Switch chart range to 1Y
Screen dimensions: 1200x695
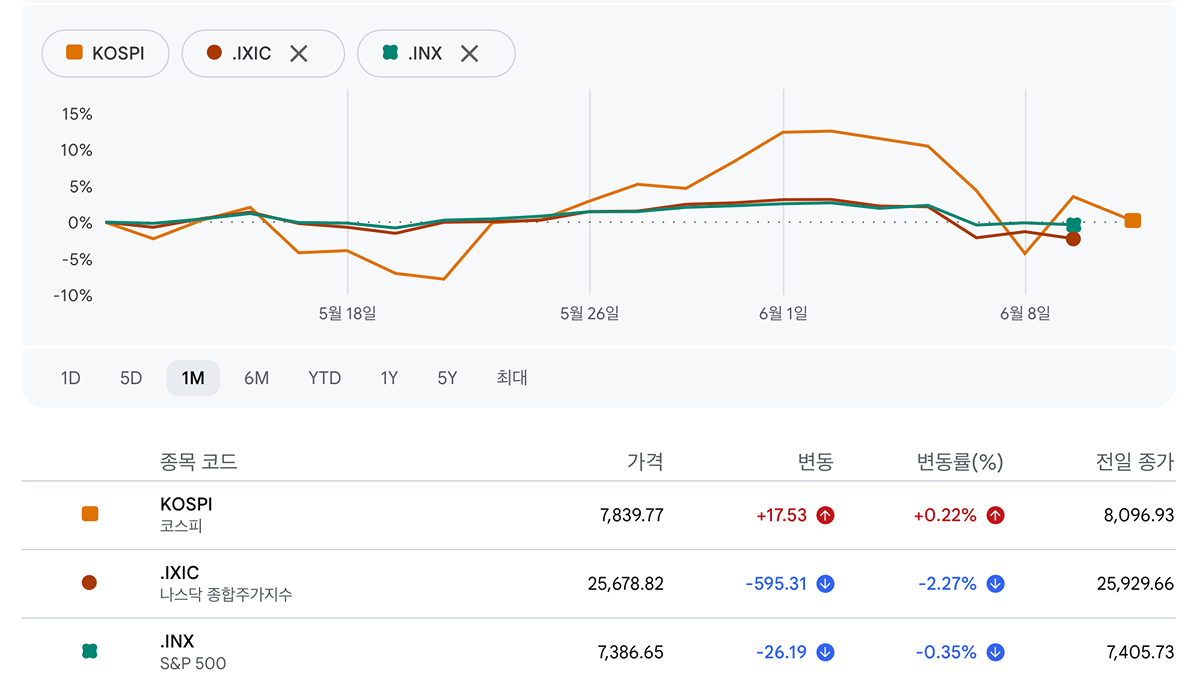(x=389, y=378)
